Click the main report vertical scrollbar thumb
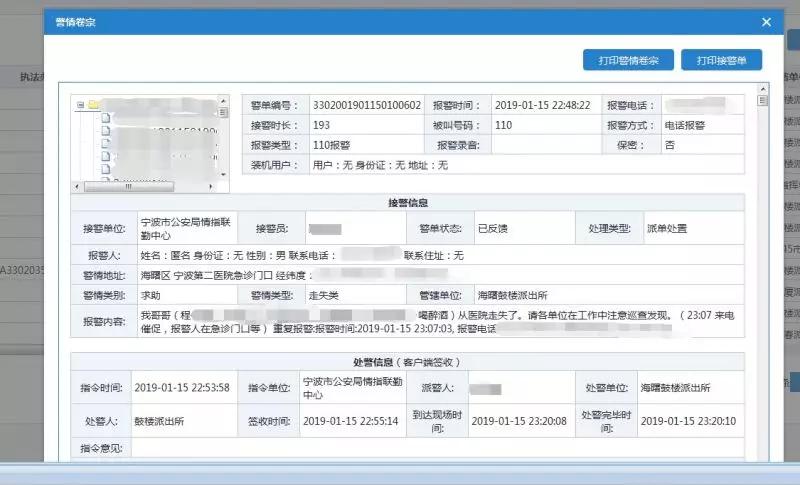 (x=763, y=100)
